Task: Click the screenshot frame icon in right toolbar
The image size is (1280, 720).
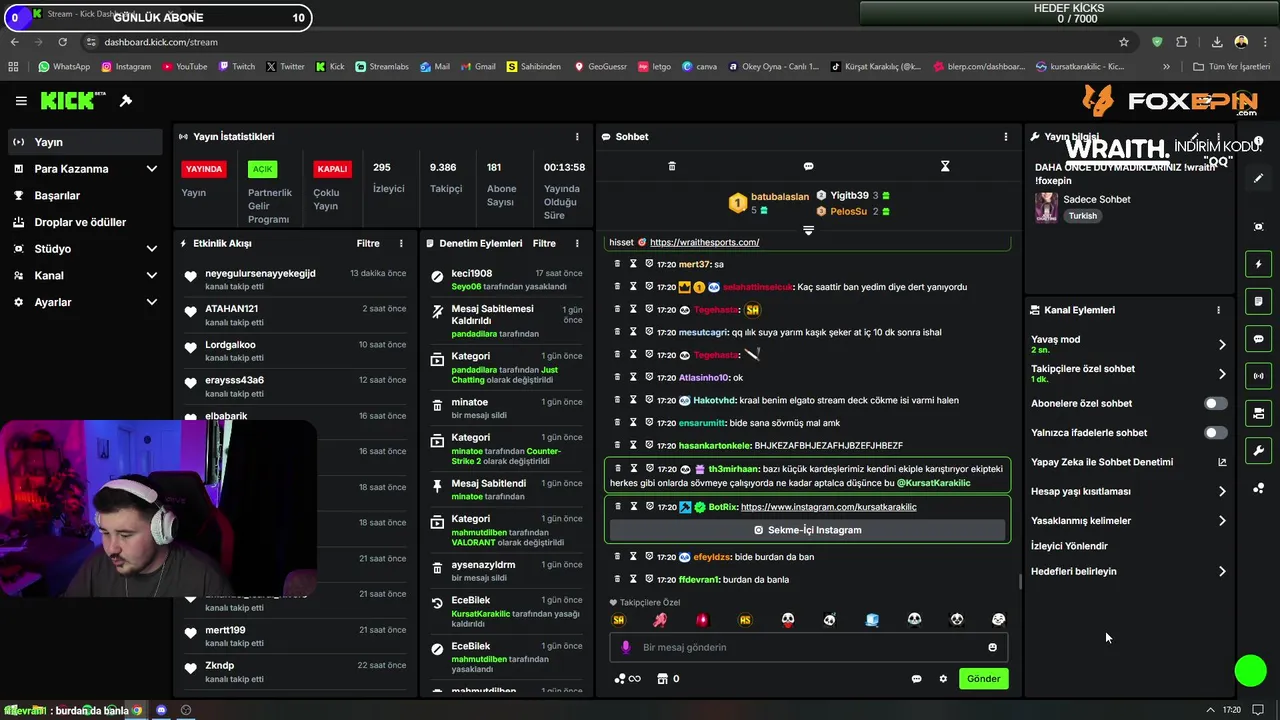Action: [1258, 227]
